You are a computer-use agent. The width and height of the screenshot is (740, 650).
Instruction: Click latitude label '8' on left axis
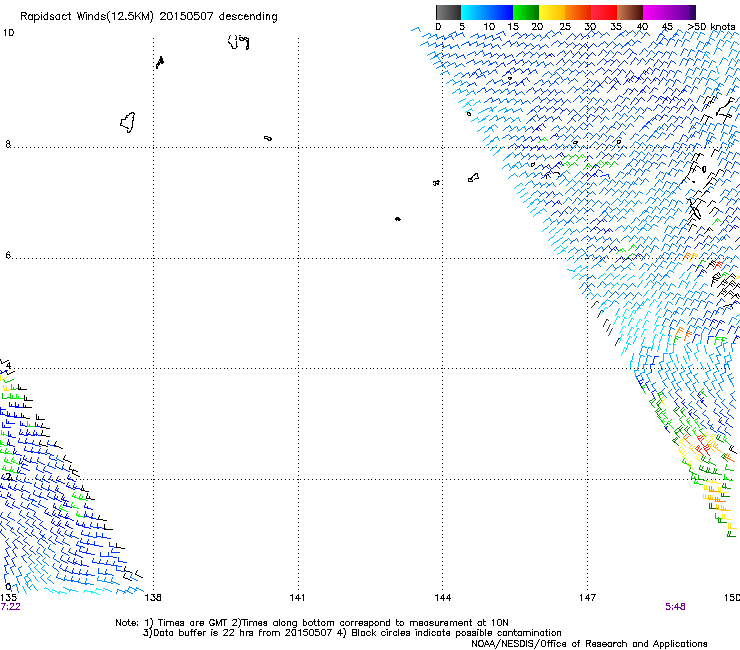click(8, 144)
